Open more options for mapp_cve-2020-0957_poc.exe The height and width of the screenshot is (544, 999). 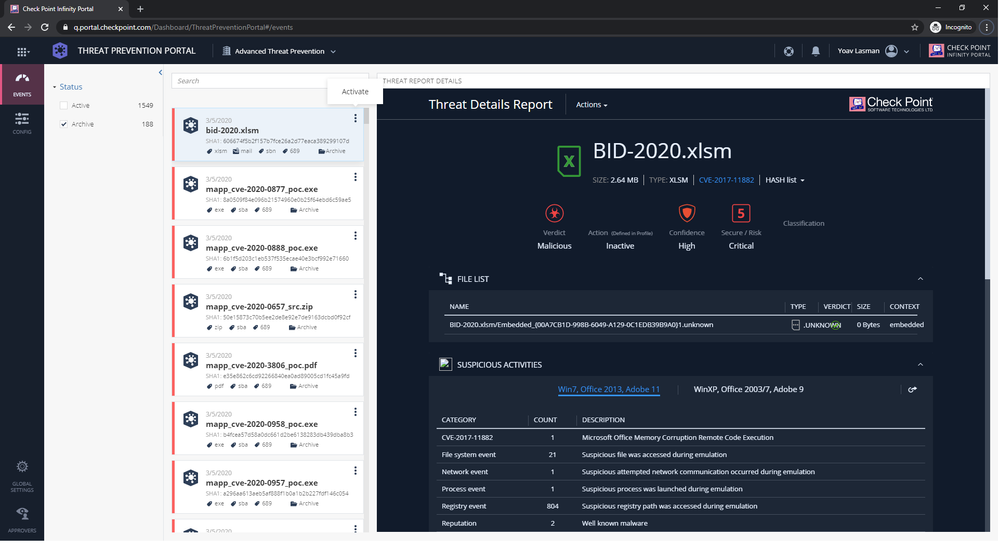[356, 471]
